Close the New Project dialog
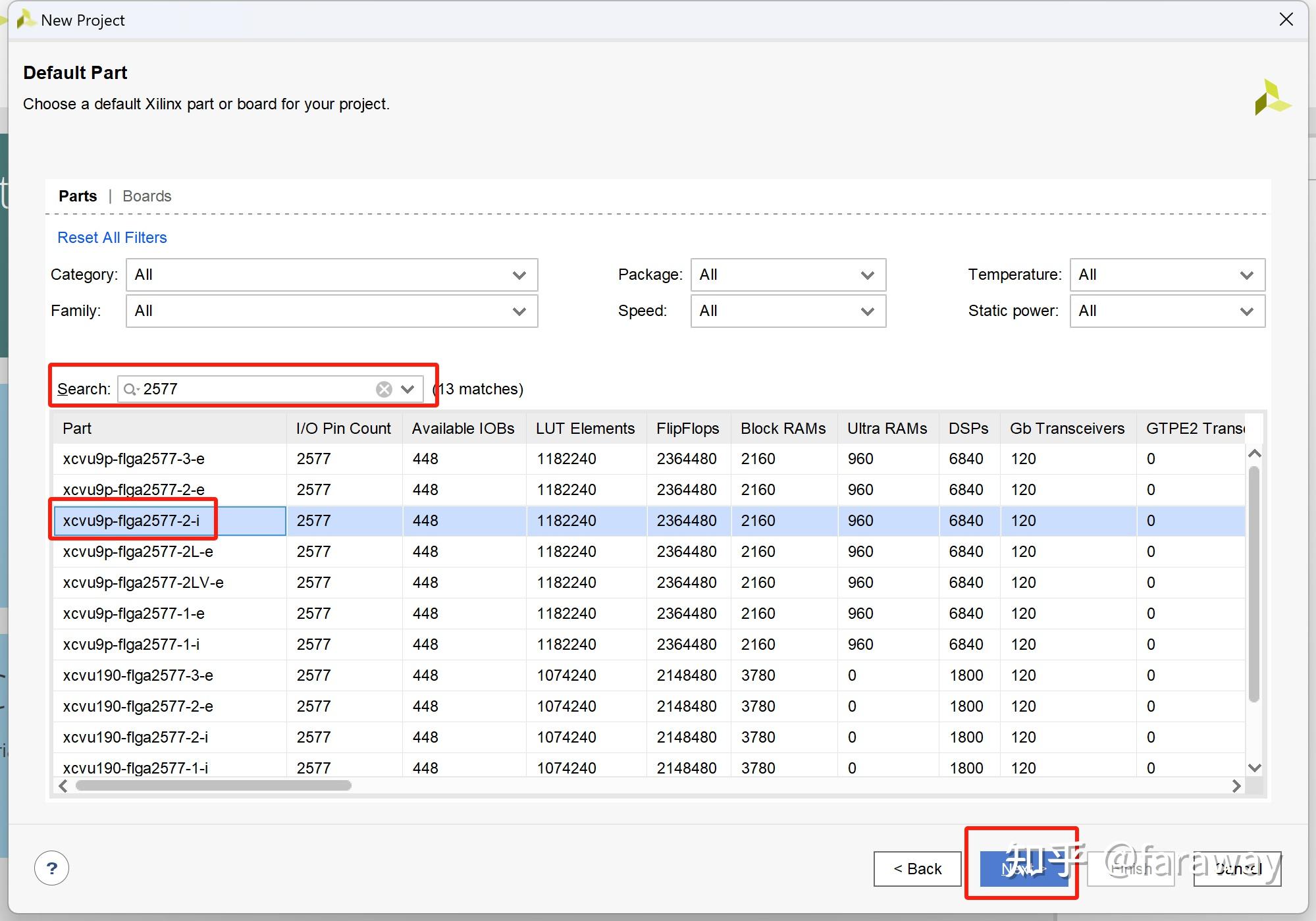The height and width of the screenshot is (921, 1316). point(1286,20)
